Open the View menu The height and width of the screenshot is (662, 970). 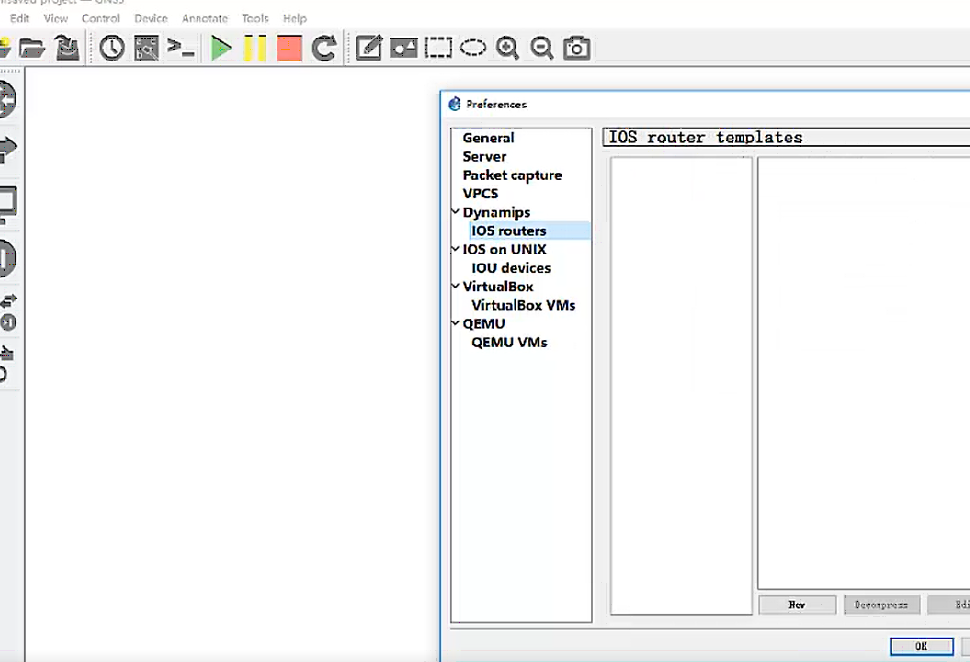point(56,19)
